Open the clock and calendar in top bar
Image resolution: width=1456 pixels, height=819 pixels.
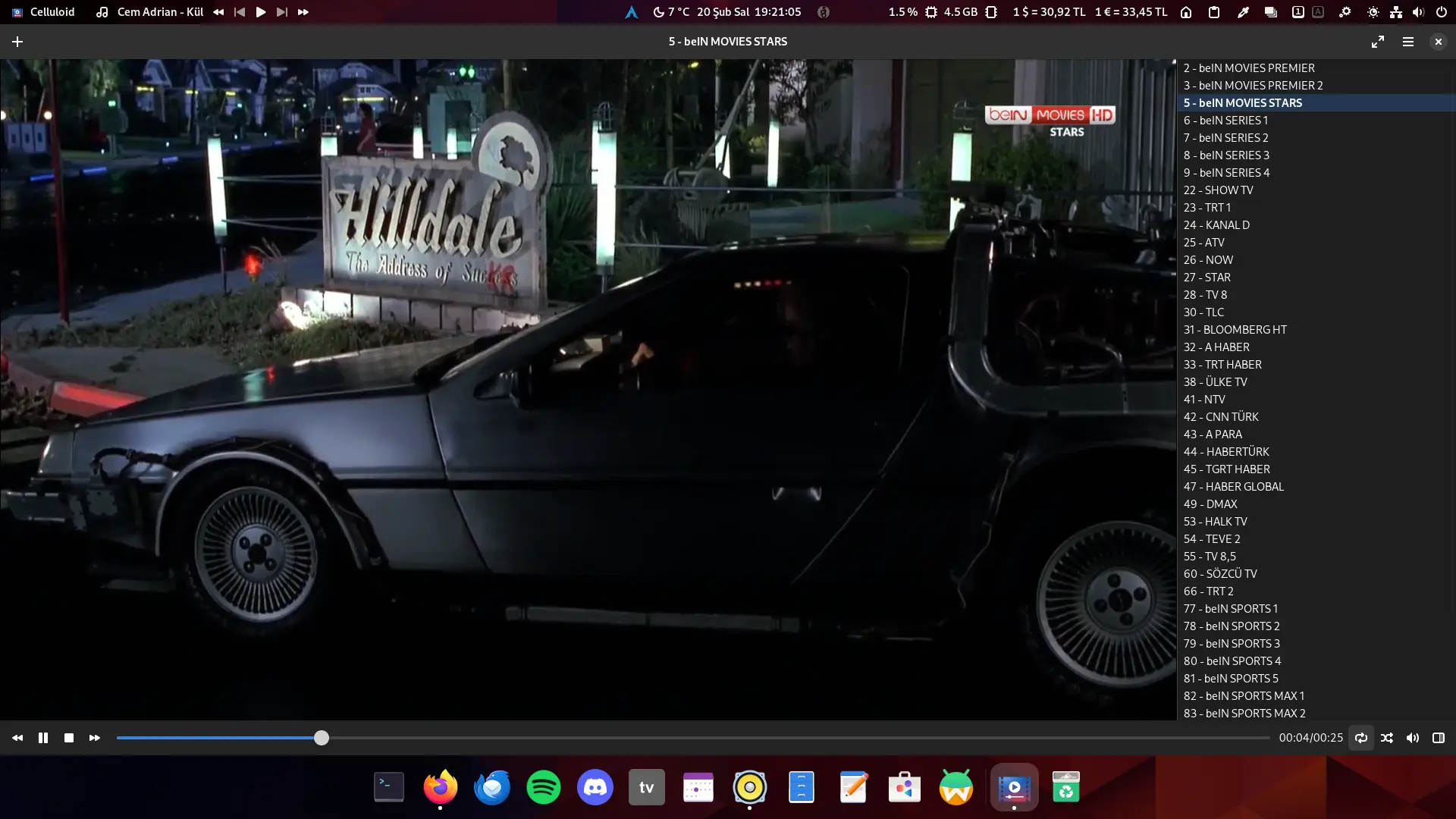pyautogui.click(x=749, y=12)
